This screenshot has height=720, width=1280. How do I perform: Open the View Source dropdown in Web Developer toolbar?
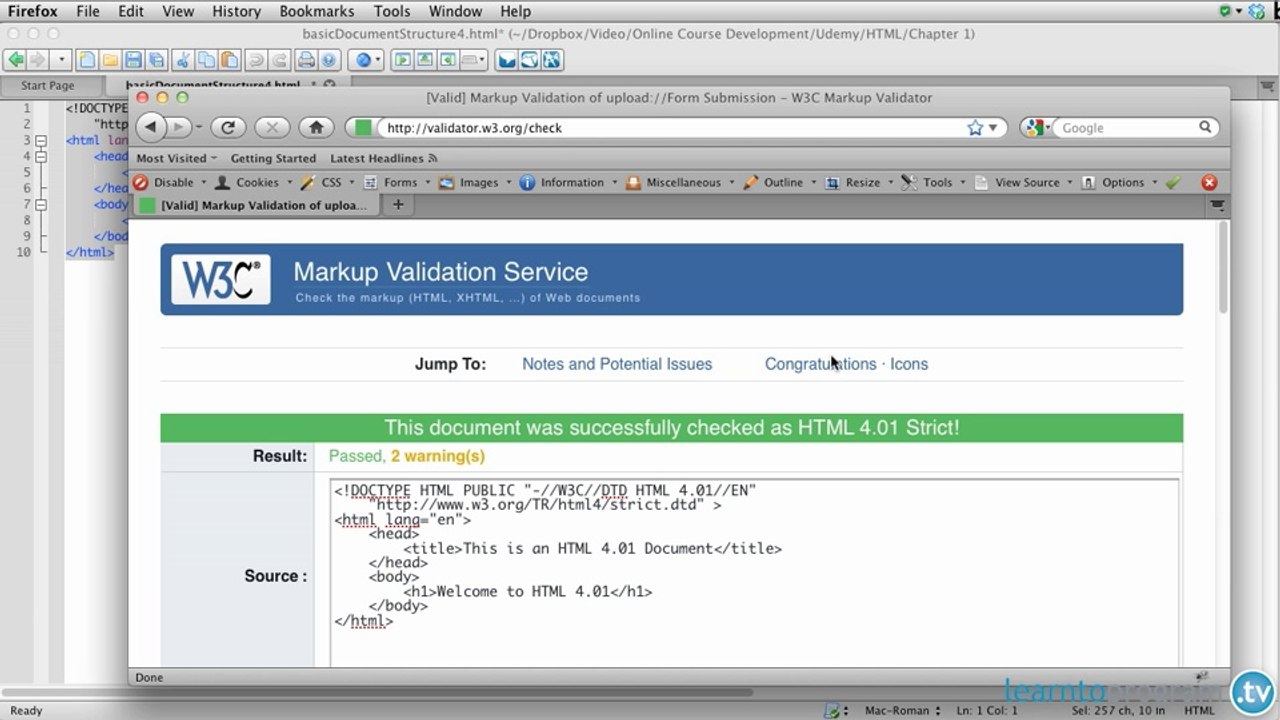[1023, 183]
